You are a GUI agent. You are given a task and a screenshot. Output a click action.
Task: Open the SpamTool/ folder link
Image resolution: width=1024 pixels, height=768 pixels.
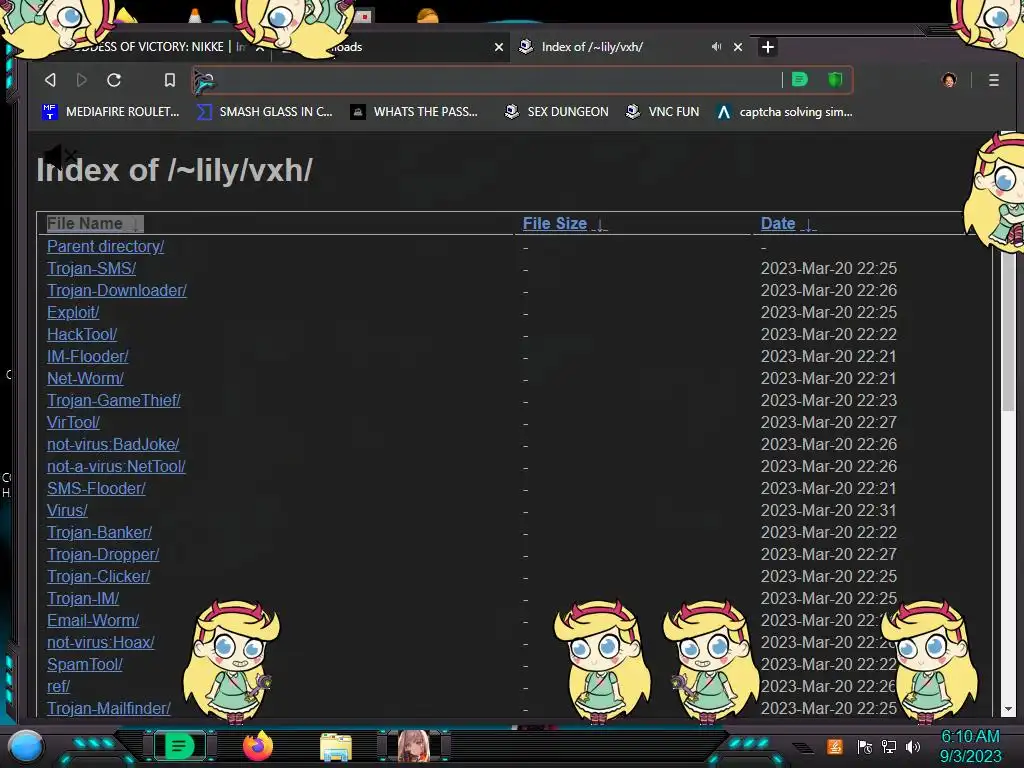coord(85,664)
